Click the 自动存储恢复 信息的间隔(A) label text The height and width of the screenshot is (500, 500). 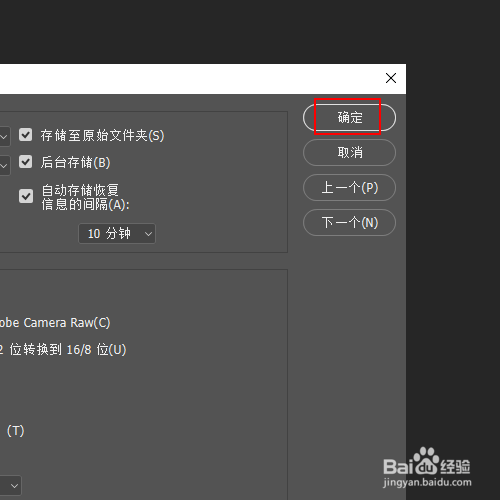pos(85,197)
